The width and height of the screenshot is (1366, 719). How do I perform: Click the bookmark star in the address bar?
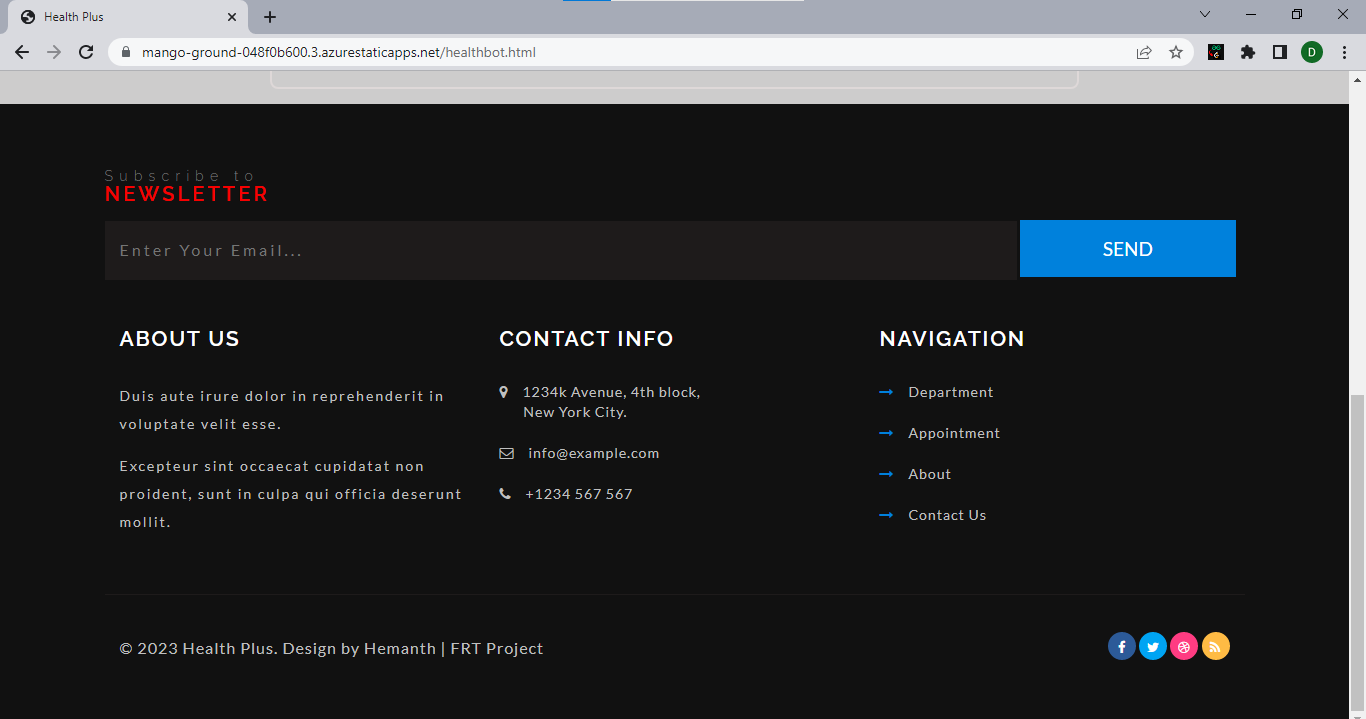coord(1176,51)
